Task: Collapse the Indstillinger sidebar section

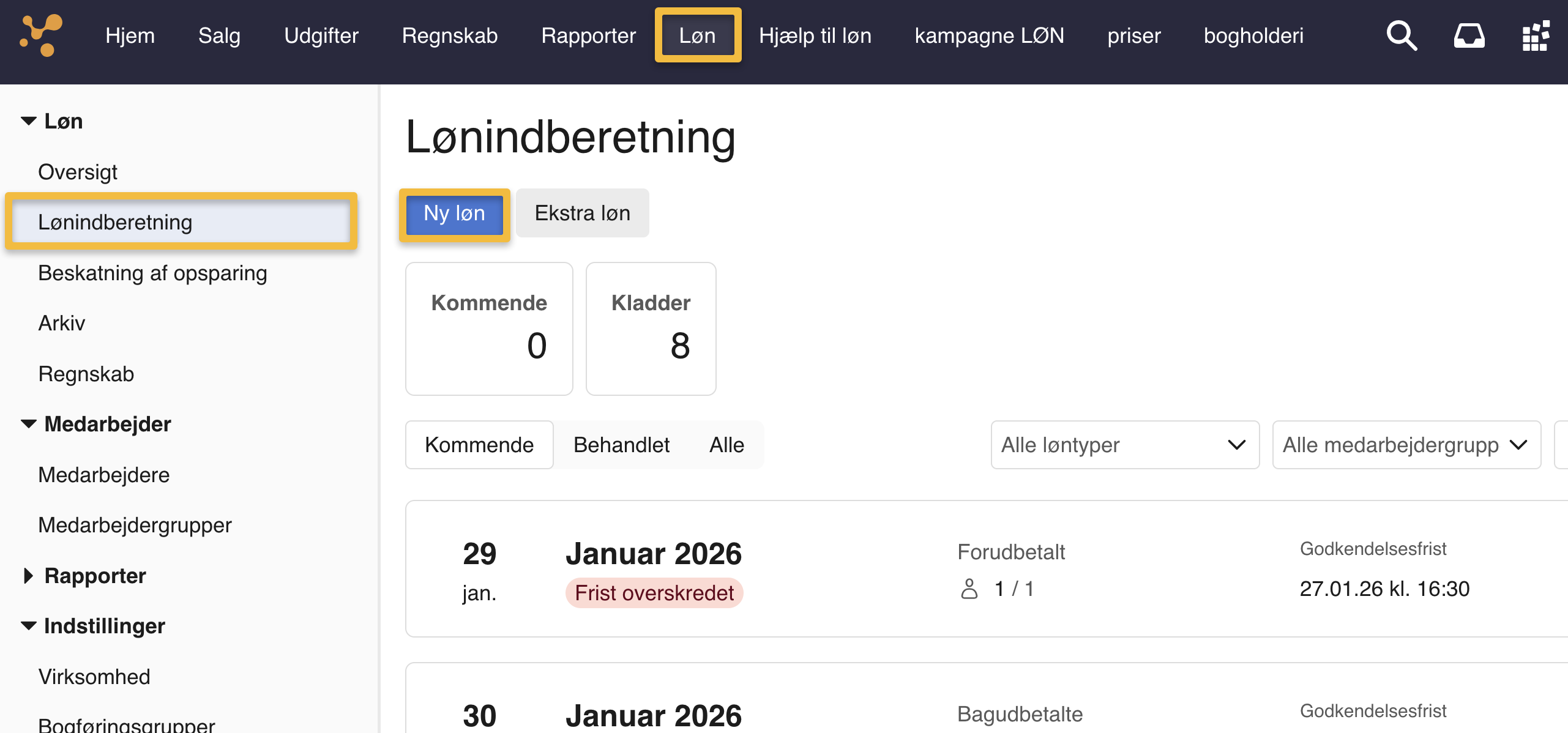Action: pos(28,625)
